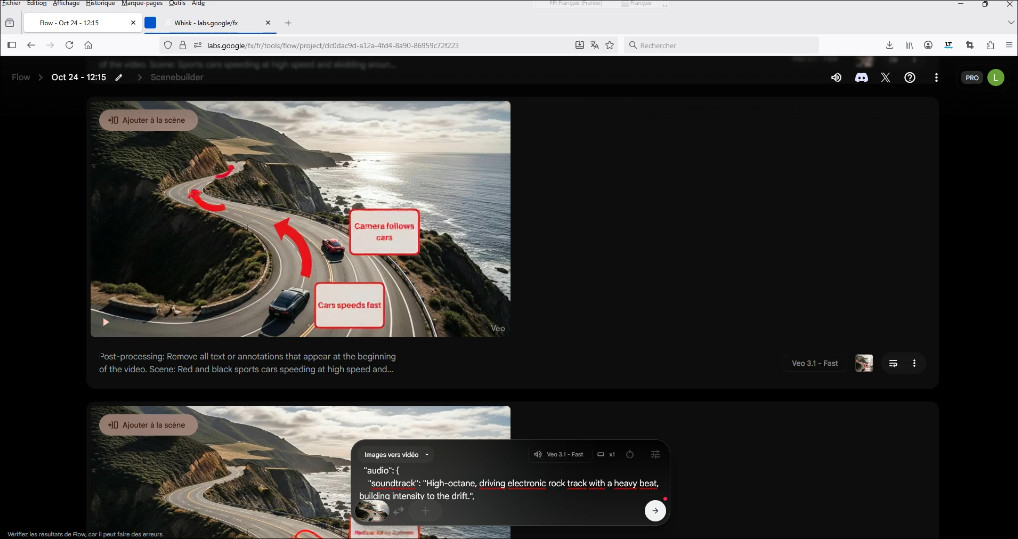Submit prompt with arrow send button
The height and width of the screenshot is (539, 1018).
pyautogui.click(x=654, y=511)
